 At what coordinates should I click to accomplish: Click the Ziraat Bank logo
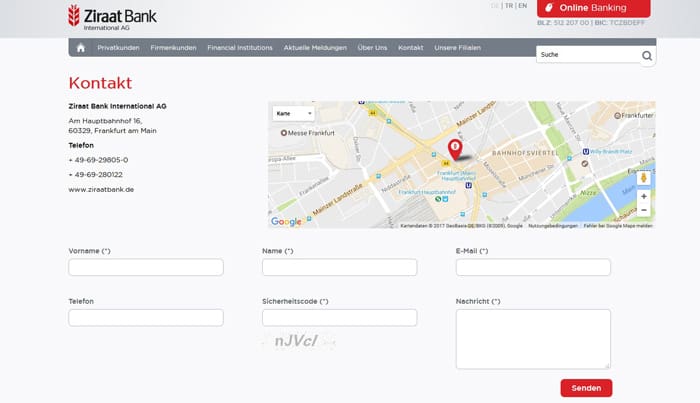click(x=112, y=18)
